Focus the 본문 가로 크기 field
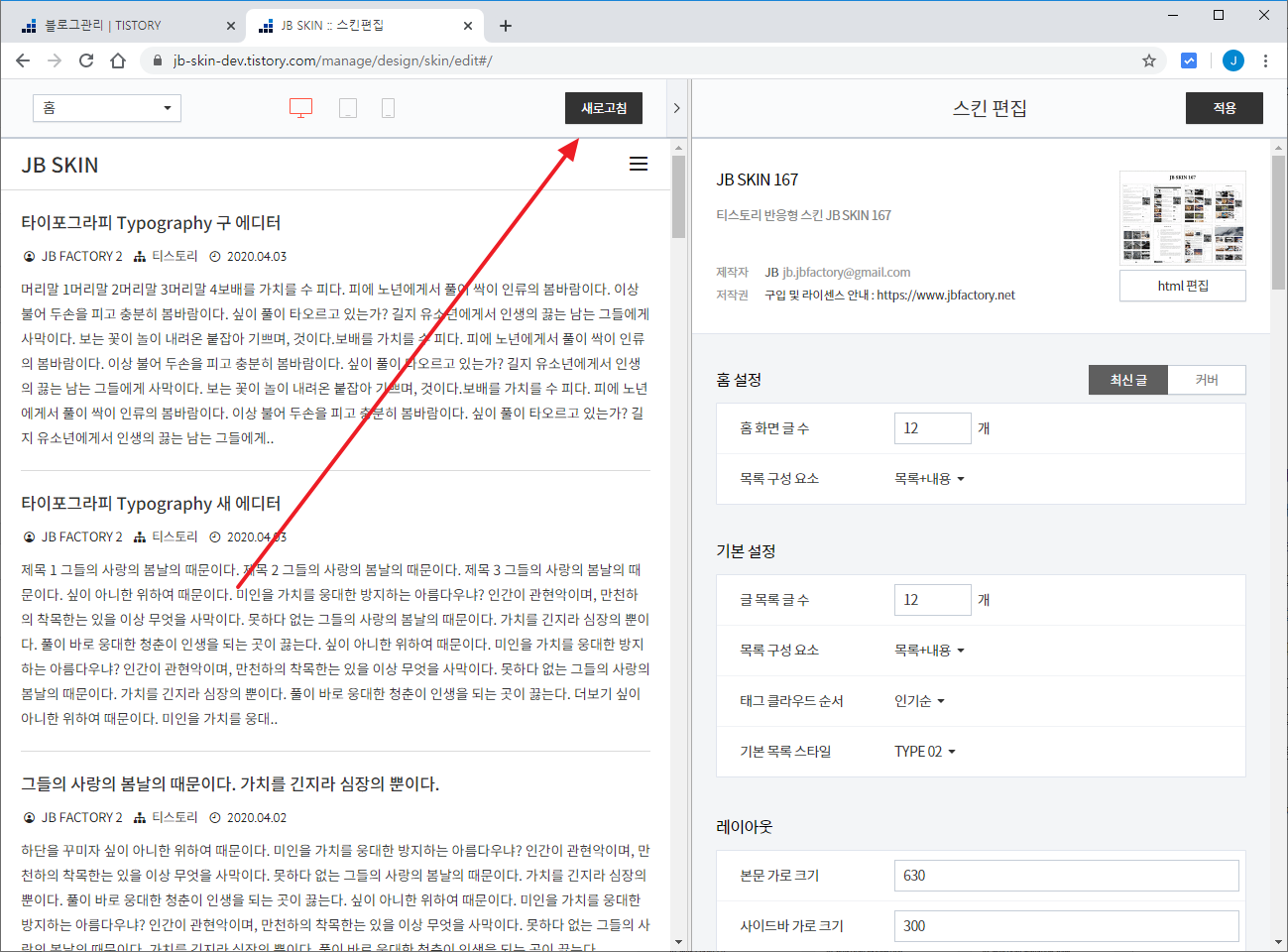This screenshot has height=952, width=1288. (1067, 876)
